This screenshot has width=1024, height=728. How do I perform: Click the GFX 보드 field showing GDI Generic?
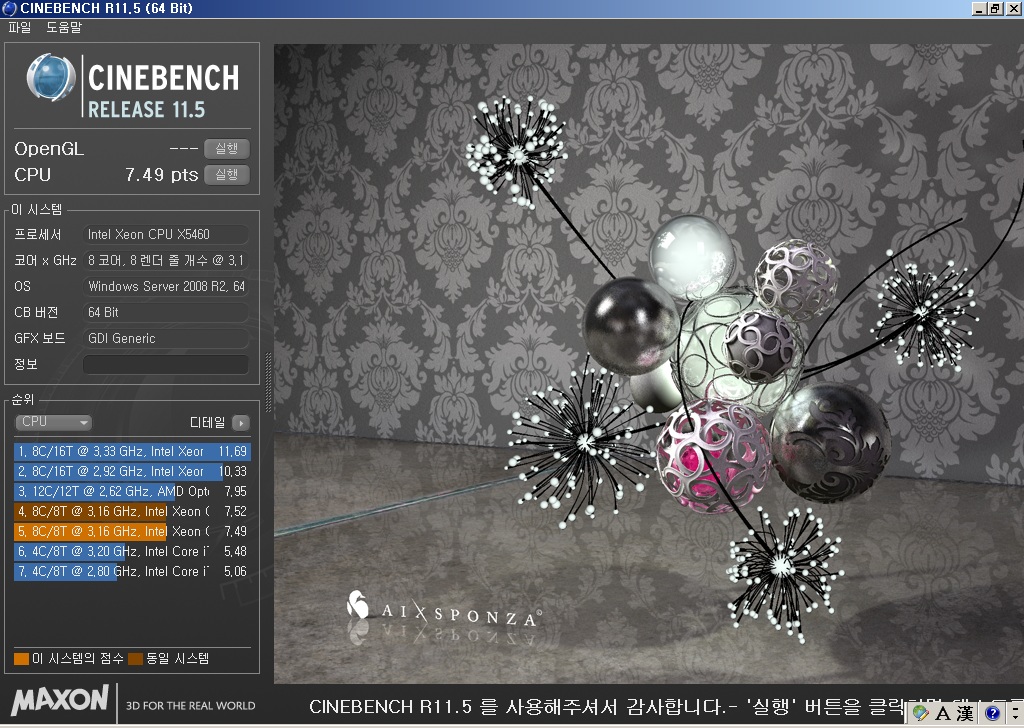166,339
